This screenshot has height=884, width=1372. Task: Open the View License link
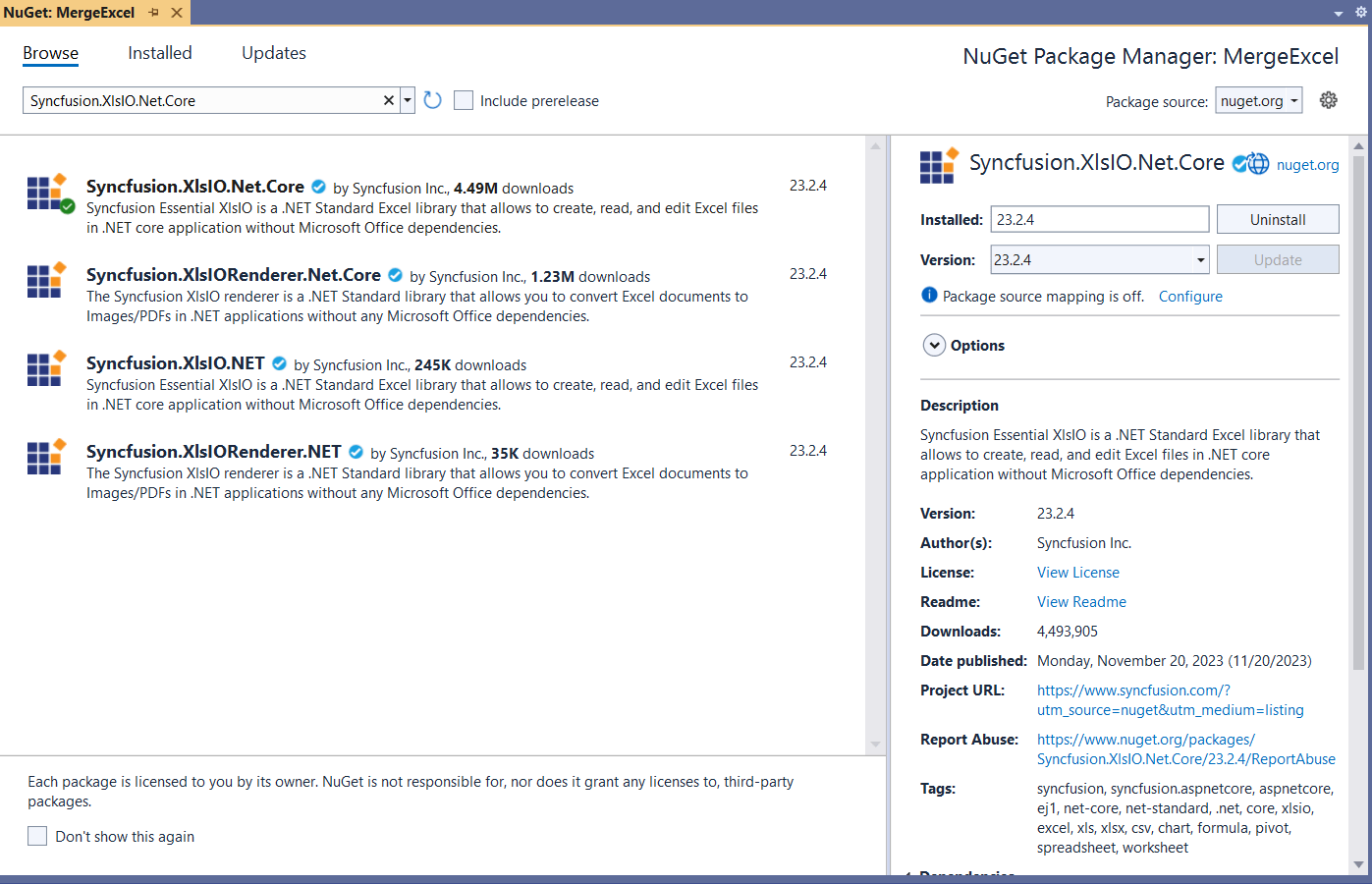(1077, 573)
